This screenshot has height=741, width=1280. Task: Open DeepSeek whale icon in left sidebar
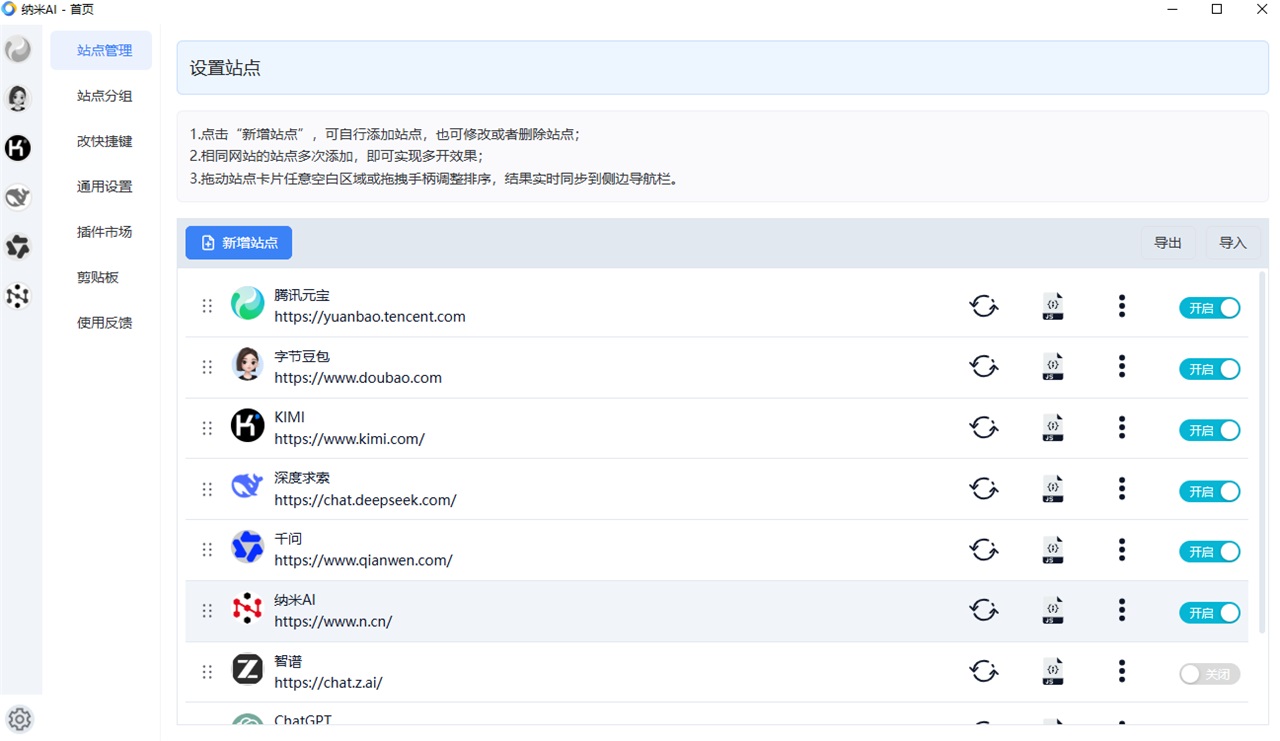(x=18, y=197)
